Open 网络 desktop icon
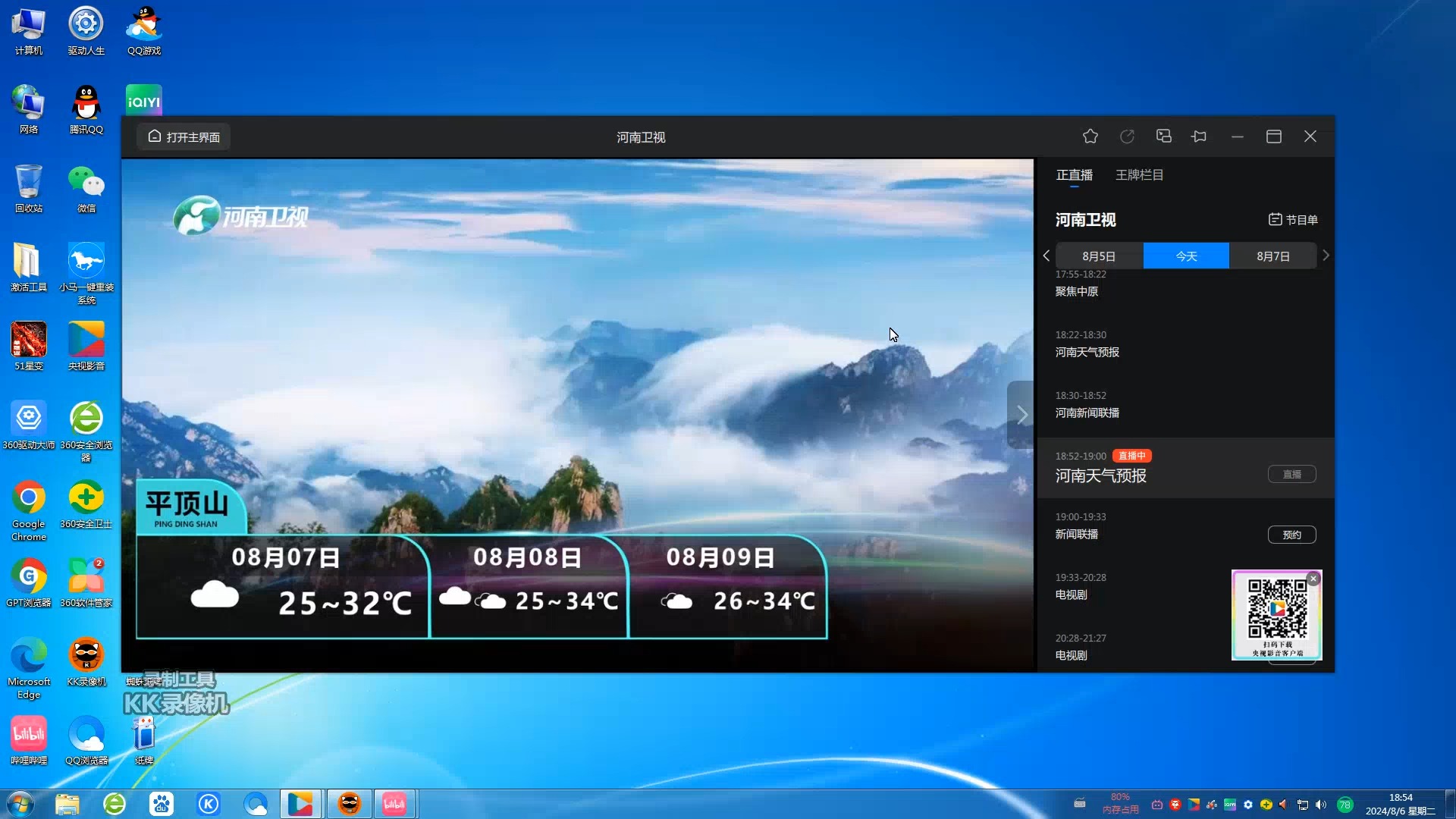 (28, 111)
